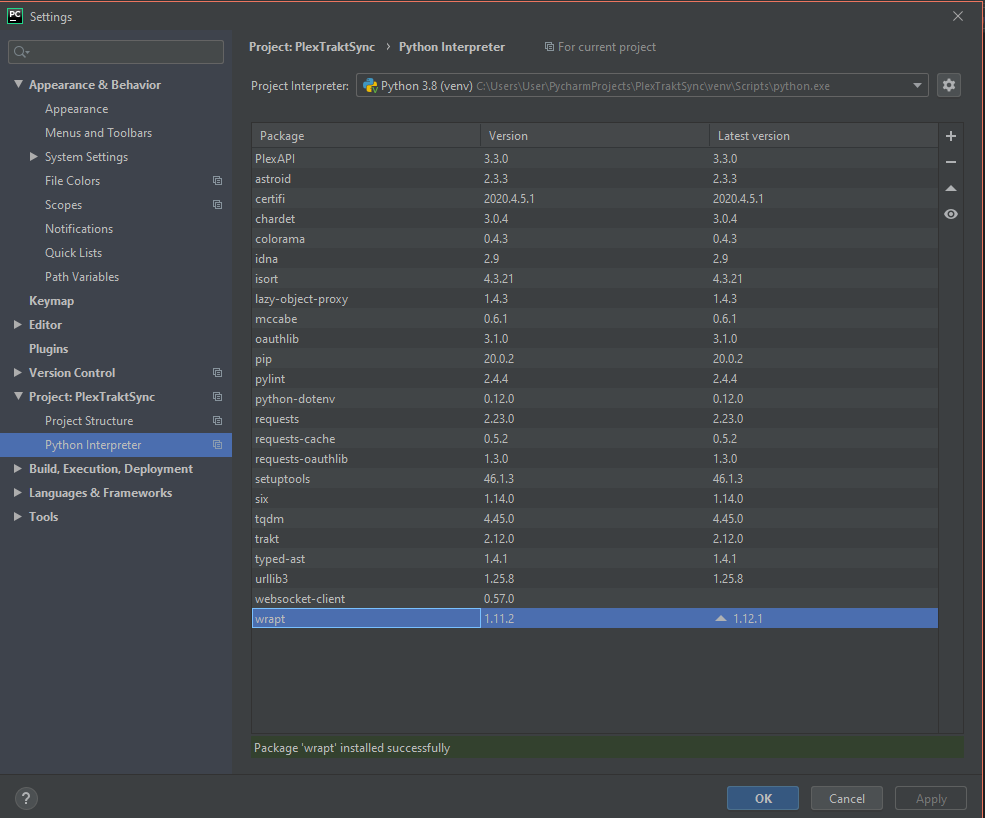Screen dimensions: 985x818
Task: Sort by the Version column header
Action: 595,136
